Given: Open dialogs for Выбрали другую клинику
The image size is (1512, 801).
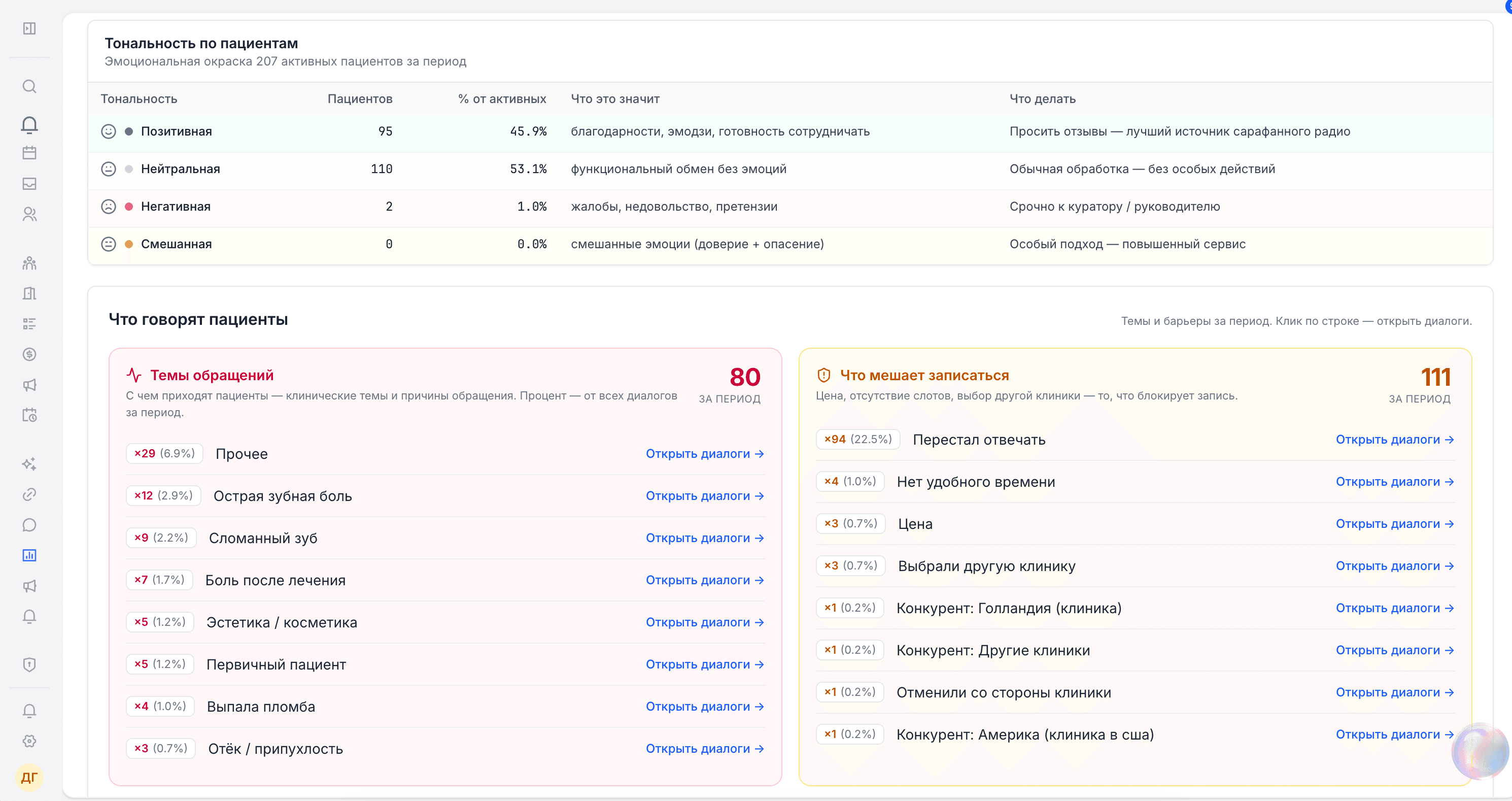Looking at the screenshot, I should [1395, 566].
